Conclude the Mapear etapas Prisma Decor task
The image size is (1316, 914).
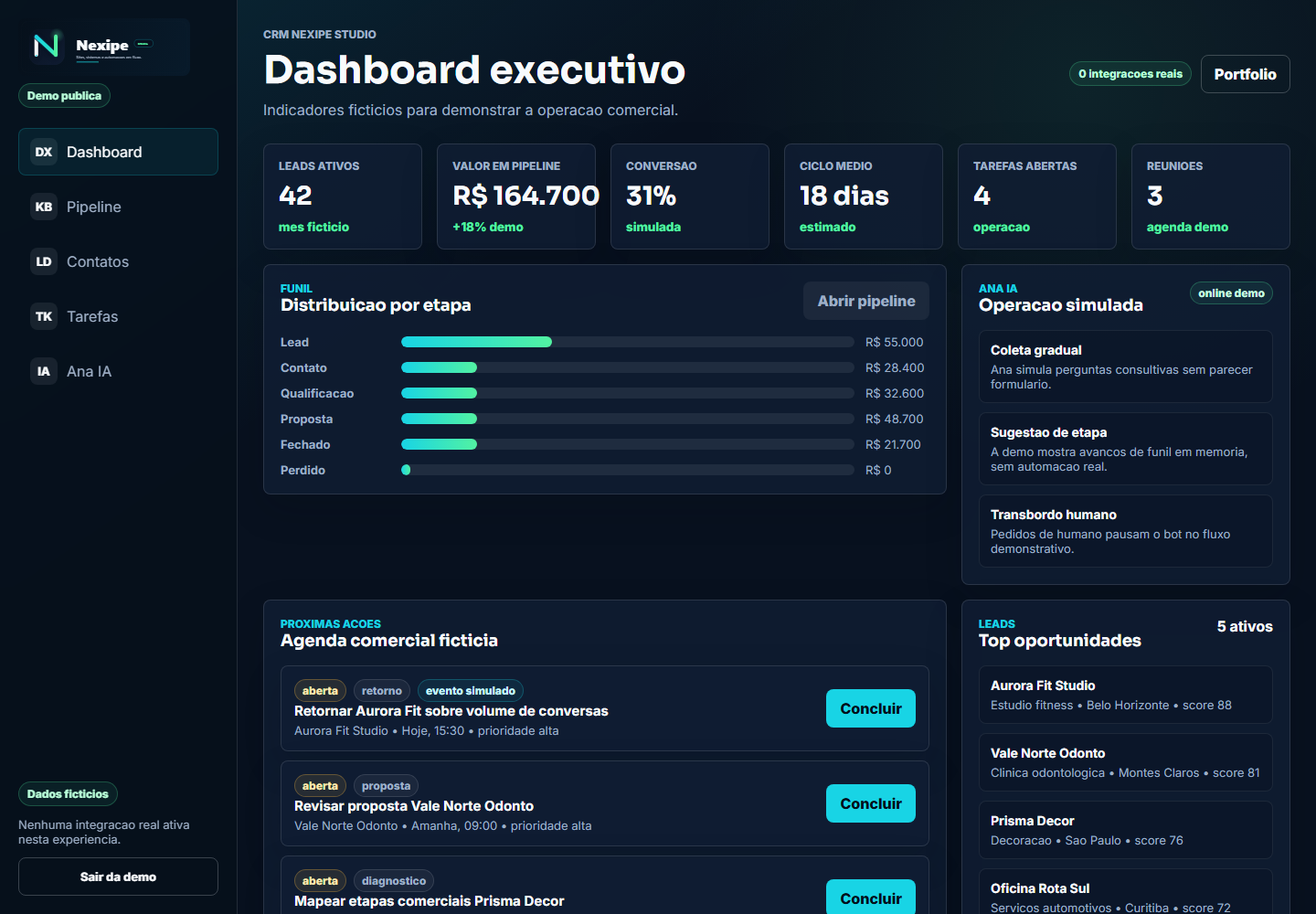(x=871, y=898)
